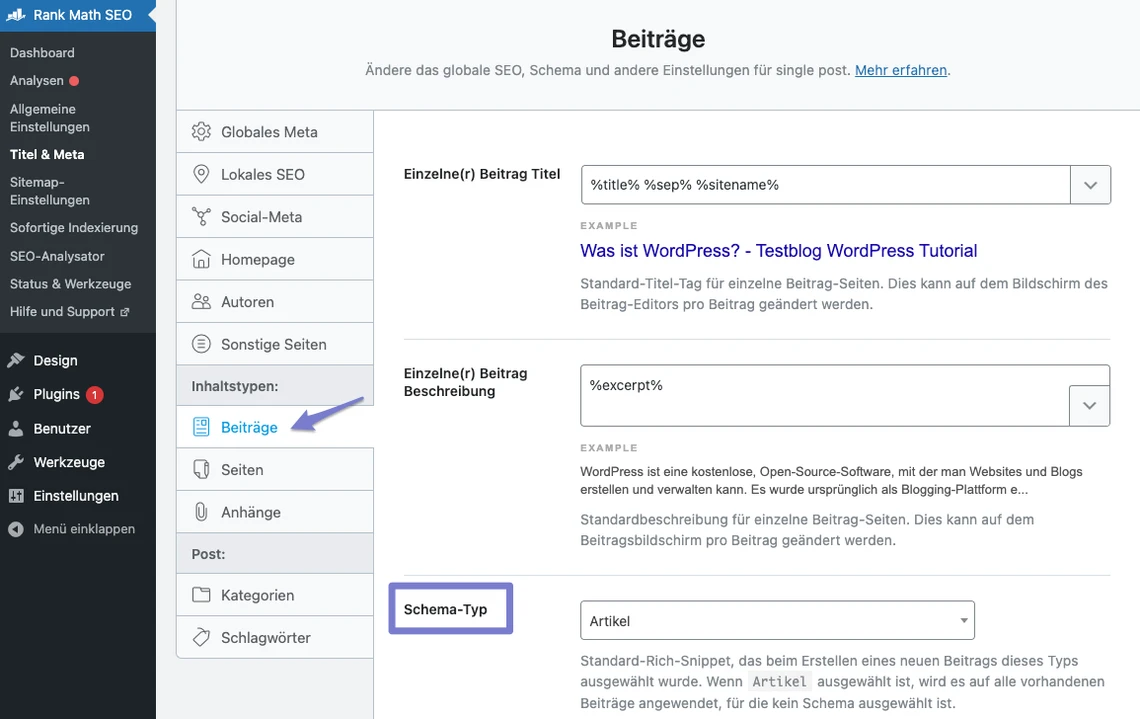Open the Rank Math SEO logo icon
The height and width of the screenshot is (719, 1140).
15,14
